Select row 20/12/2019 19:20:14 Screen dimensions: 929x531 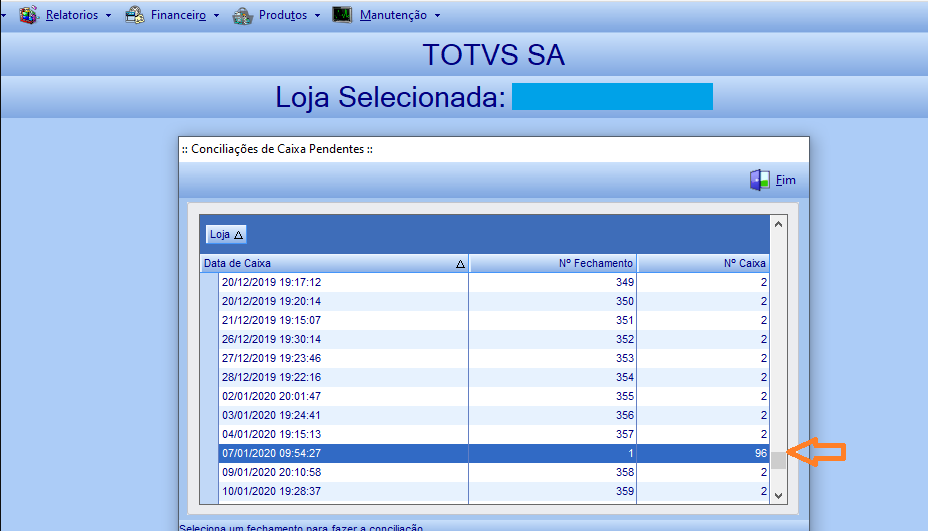pyautogui.click(x=494, y=301)
